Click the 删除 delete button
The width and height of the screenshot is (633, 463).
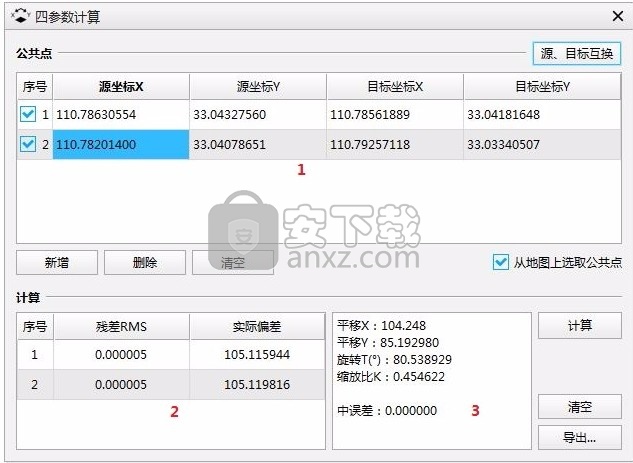point(145,263)
